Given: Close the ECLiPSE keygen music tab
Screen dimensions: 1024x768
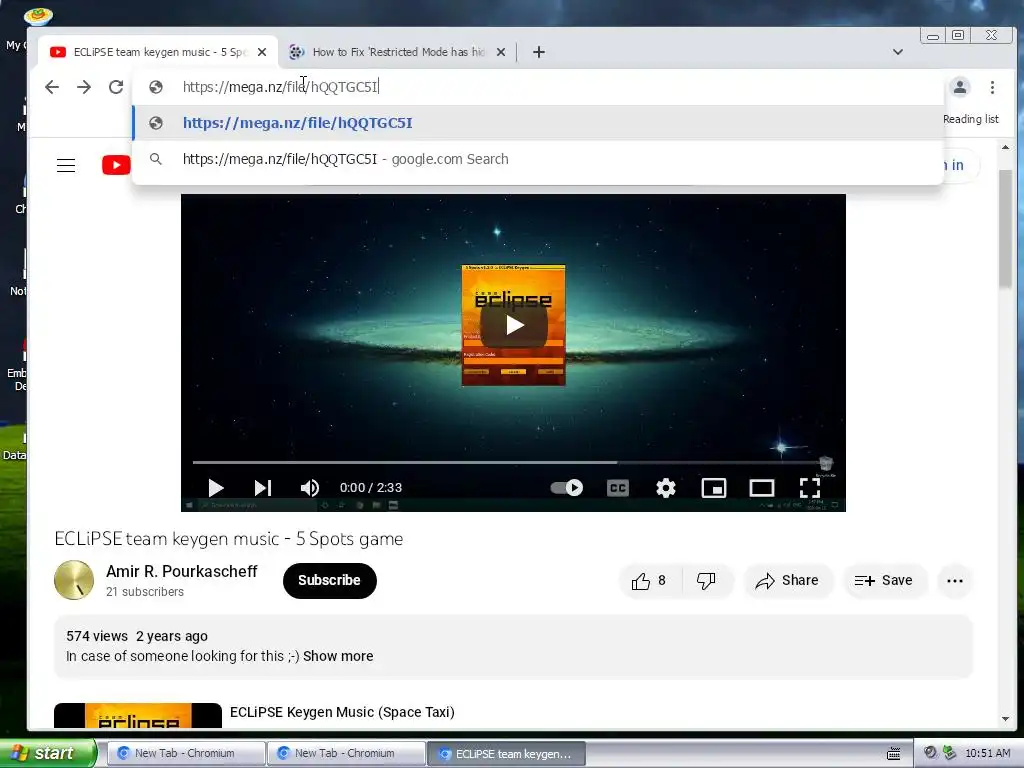Looking at the screenshot, I should 262,52.
